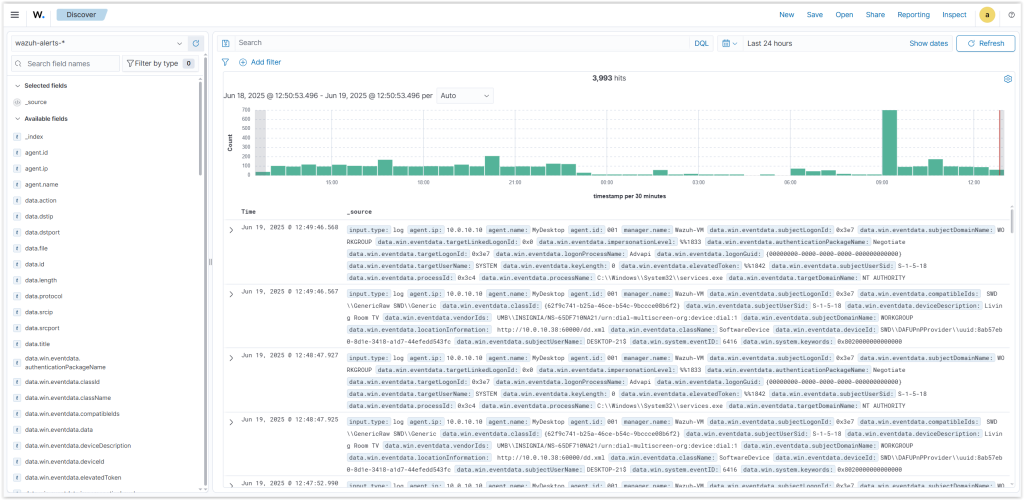Select the data.protocol field

pyautogui.click(x=43, y=296)
